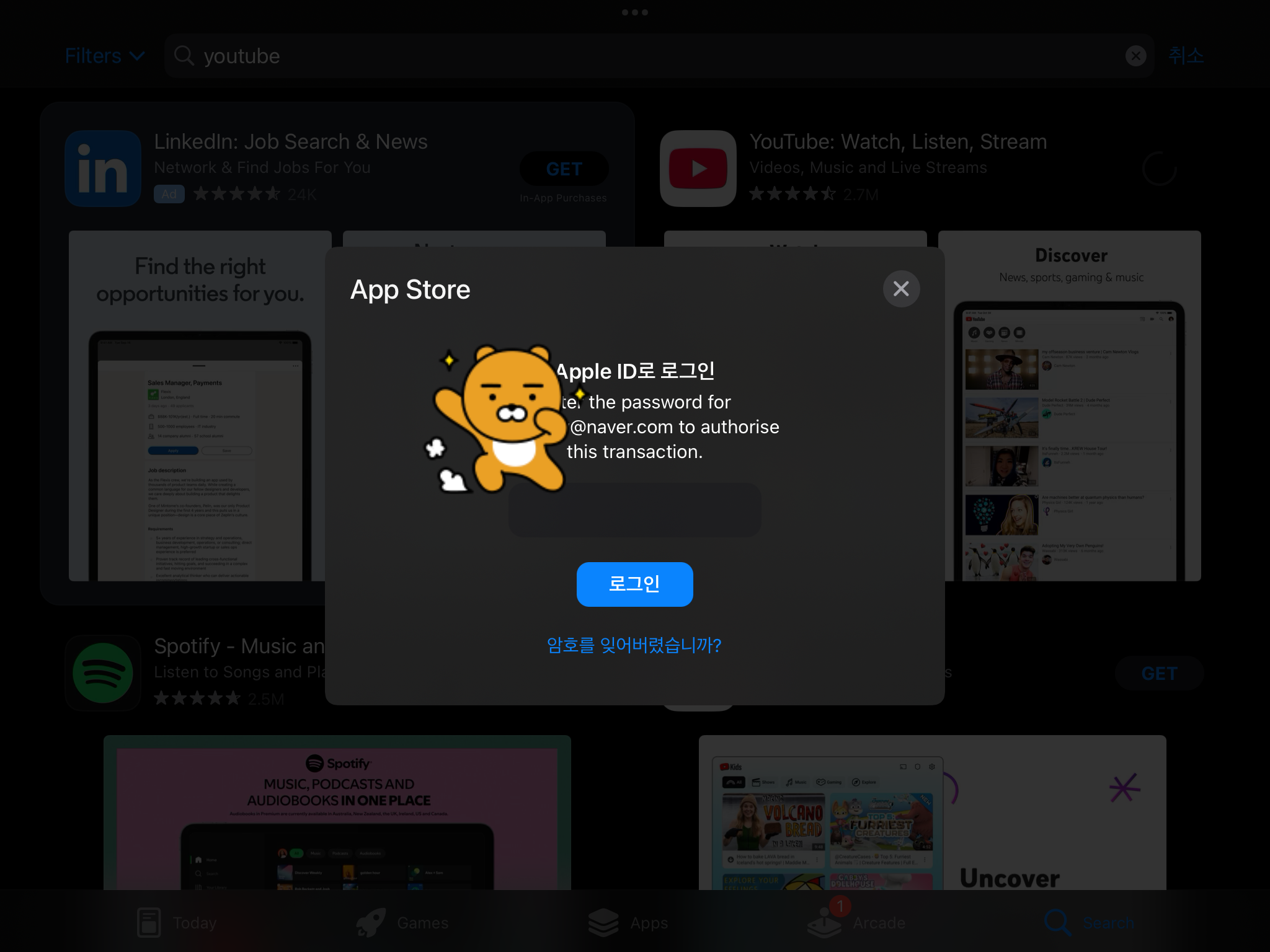The height and width of the screenshot is (952, 1270).
Task: Switch to the Games tab
Action: click(x=402, y=922)
